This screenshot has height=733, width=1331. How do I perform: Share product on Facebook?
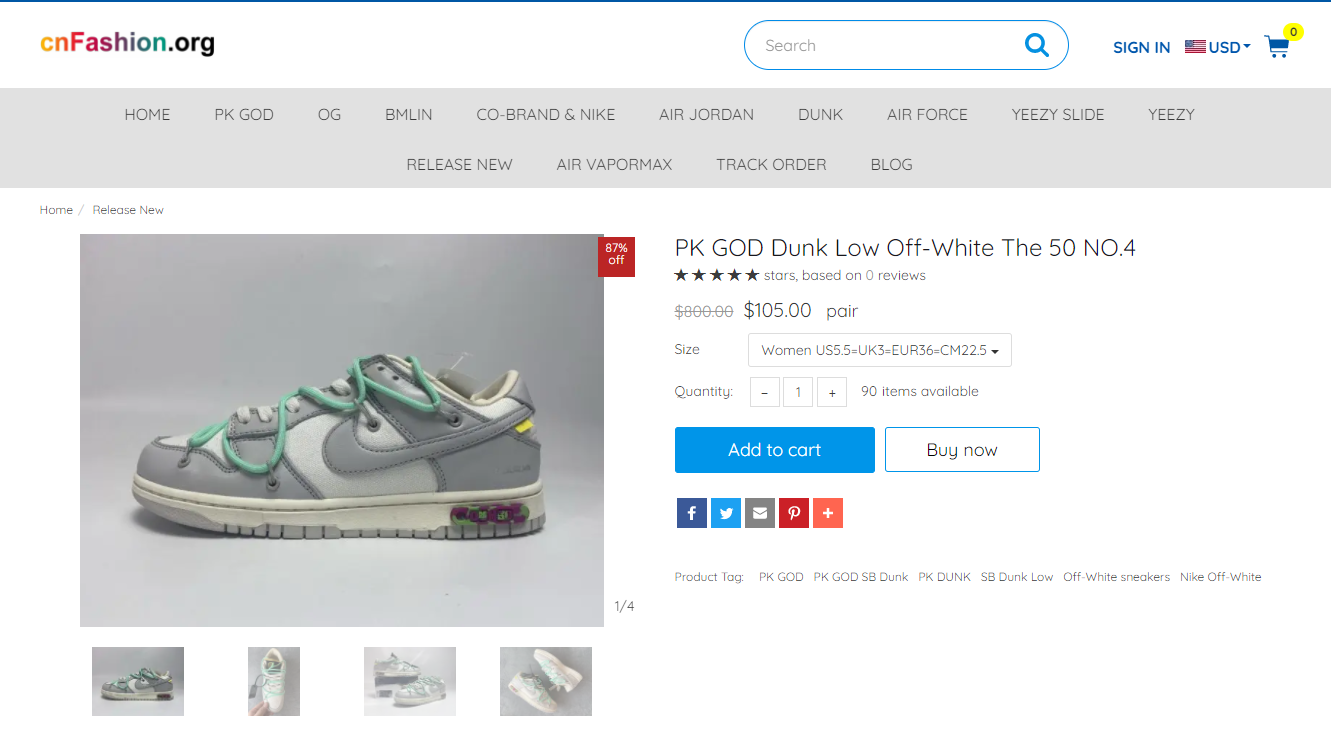(691, 513)
